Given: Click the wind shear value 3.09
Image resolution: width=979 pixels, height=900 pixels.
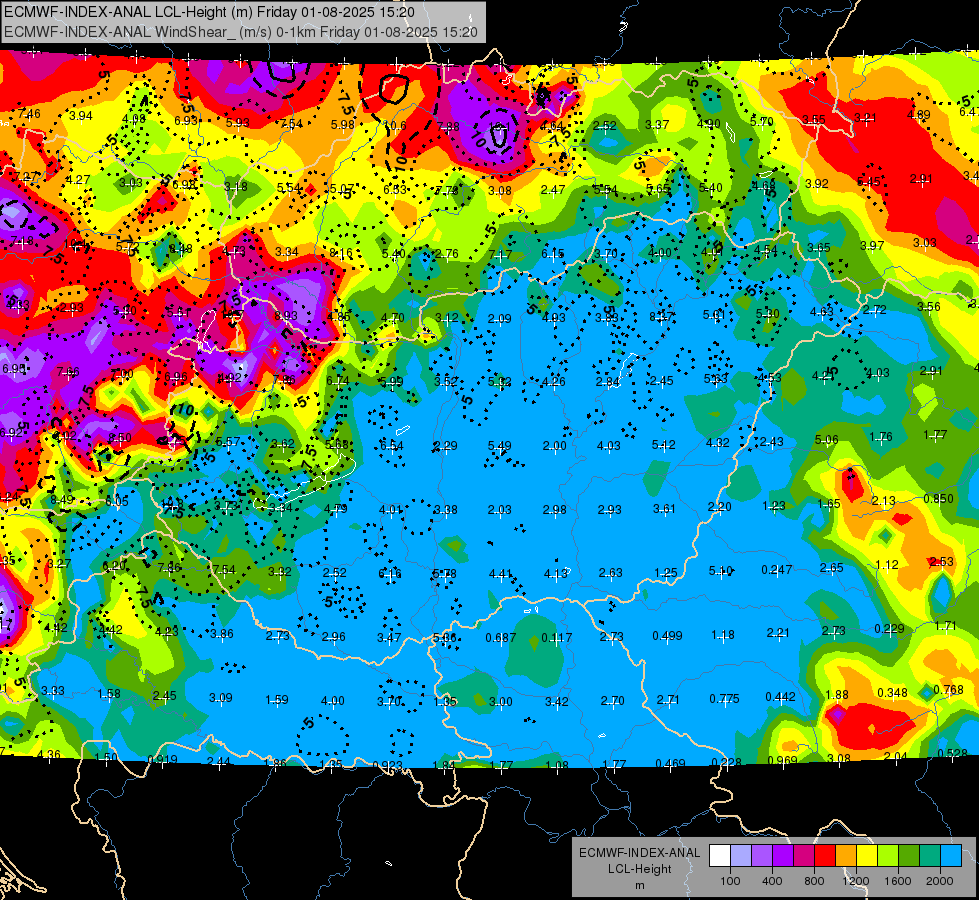Looking at the screenshot, I should [220, 698].
